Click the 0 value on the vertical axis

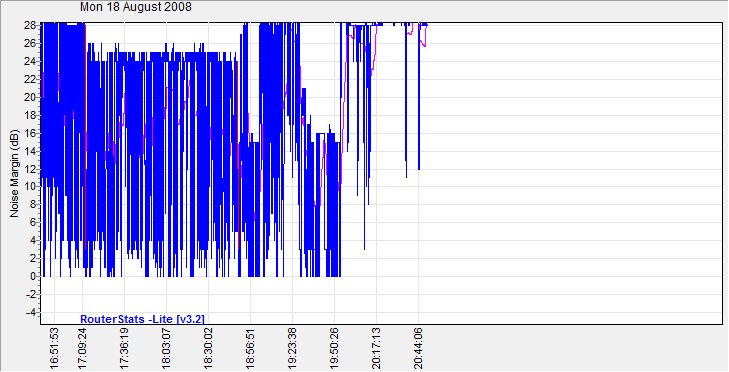(x=33, y=276)
